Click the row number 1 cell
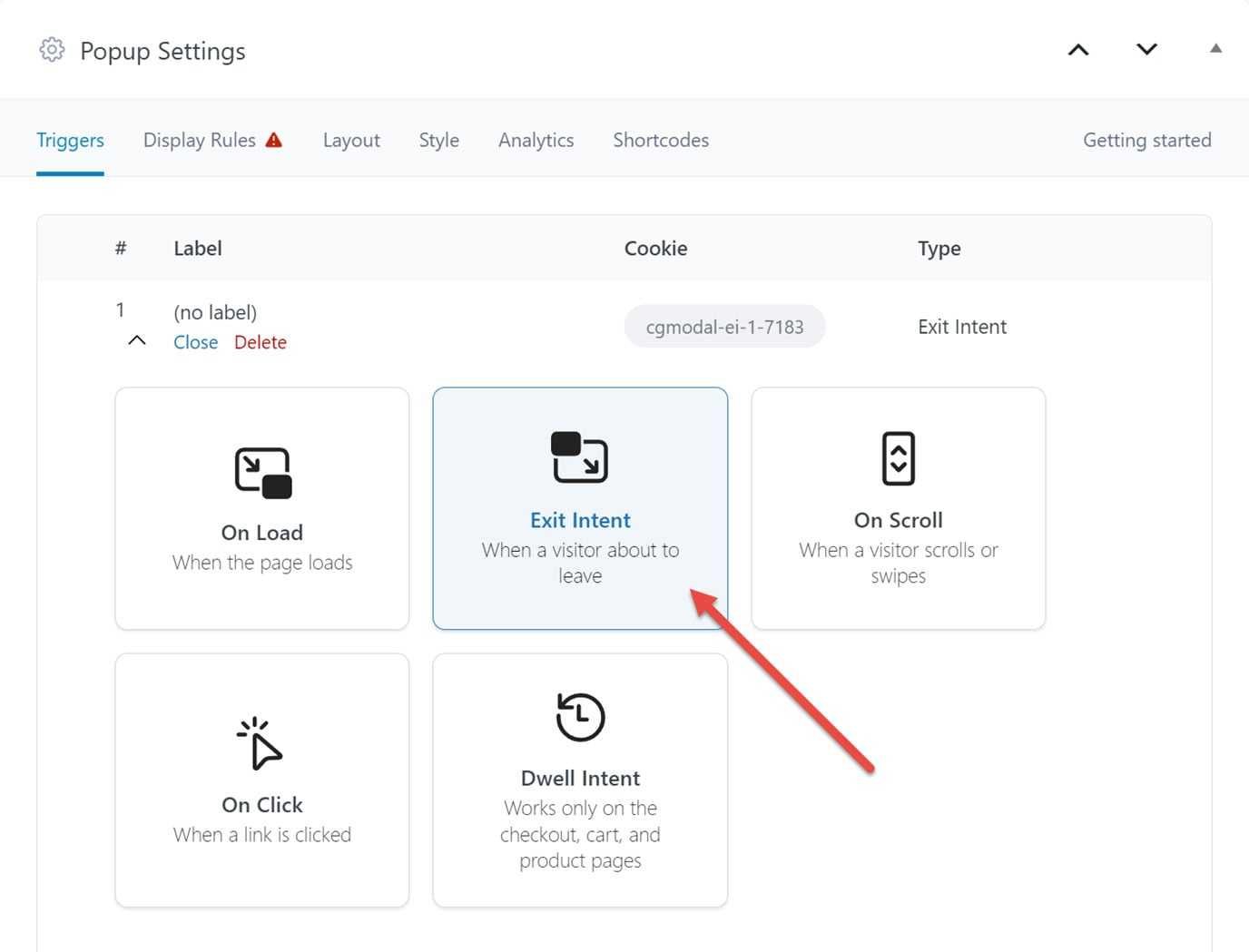Screen dimensions: 1249x952 (120, 310)
